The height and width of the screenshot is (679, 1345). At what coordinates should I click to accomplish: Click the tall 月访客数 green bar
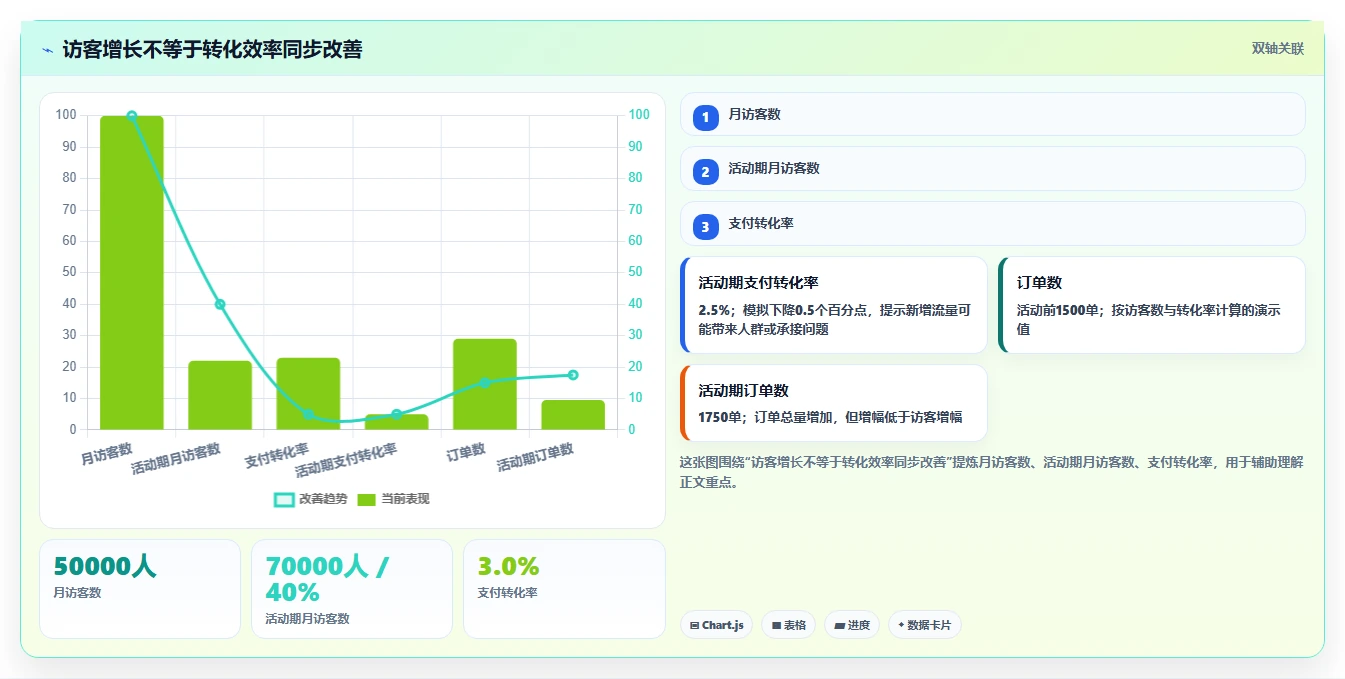point(131,273)
